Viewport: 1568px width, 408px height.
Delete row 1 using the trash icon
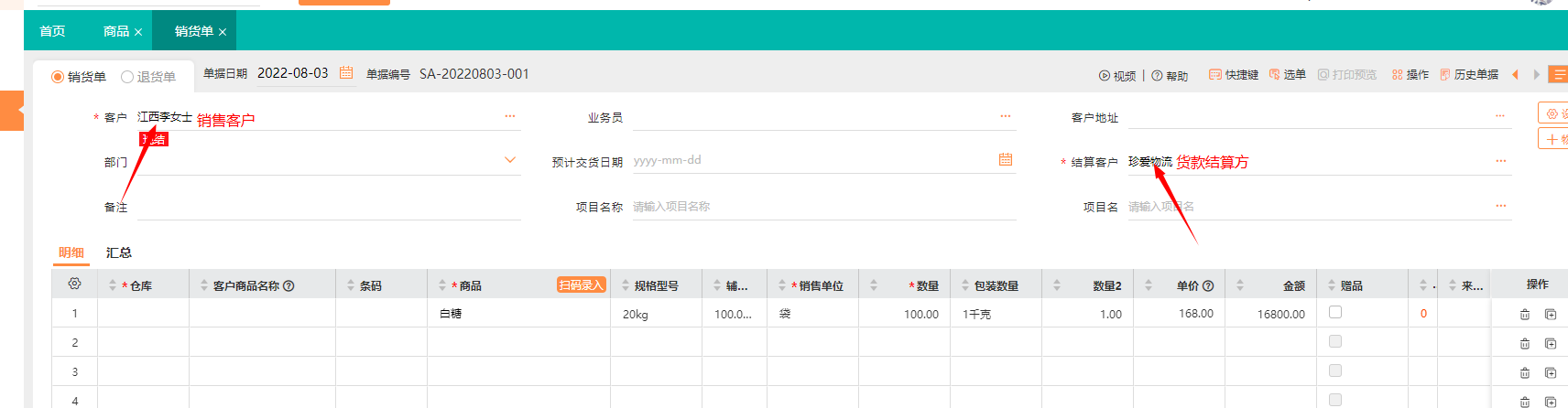(1525, 315)
